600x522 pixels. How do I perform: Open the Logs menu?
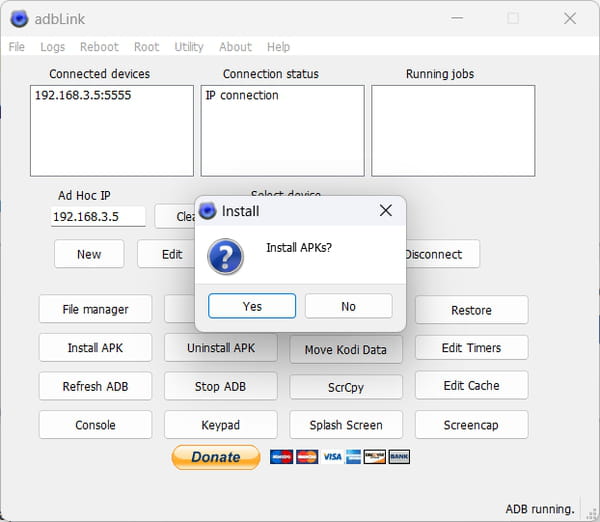click(x=52, y=47)
